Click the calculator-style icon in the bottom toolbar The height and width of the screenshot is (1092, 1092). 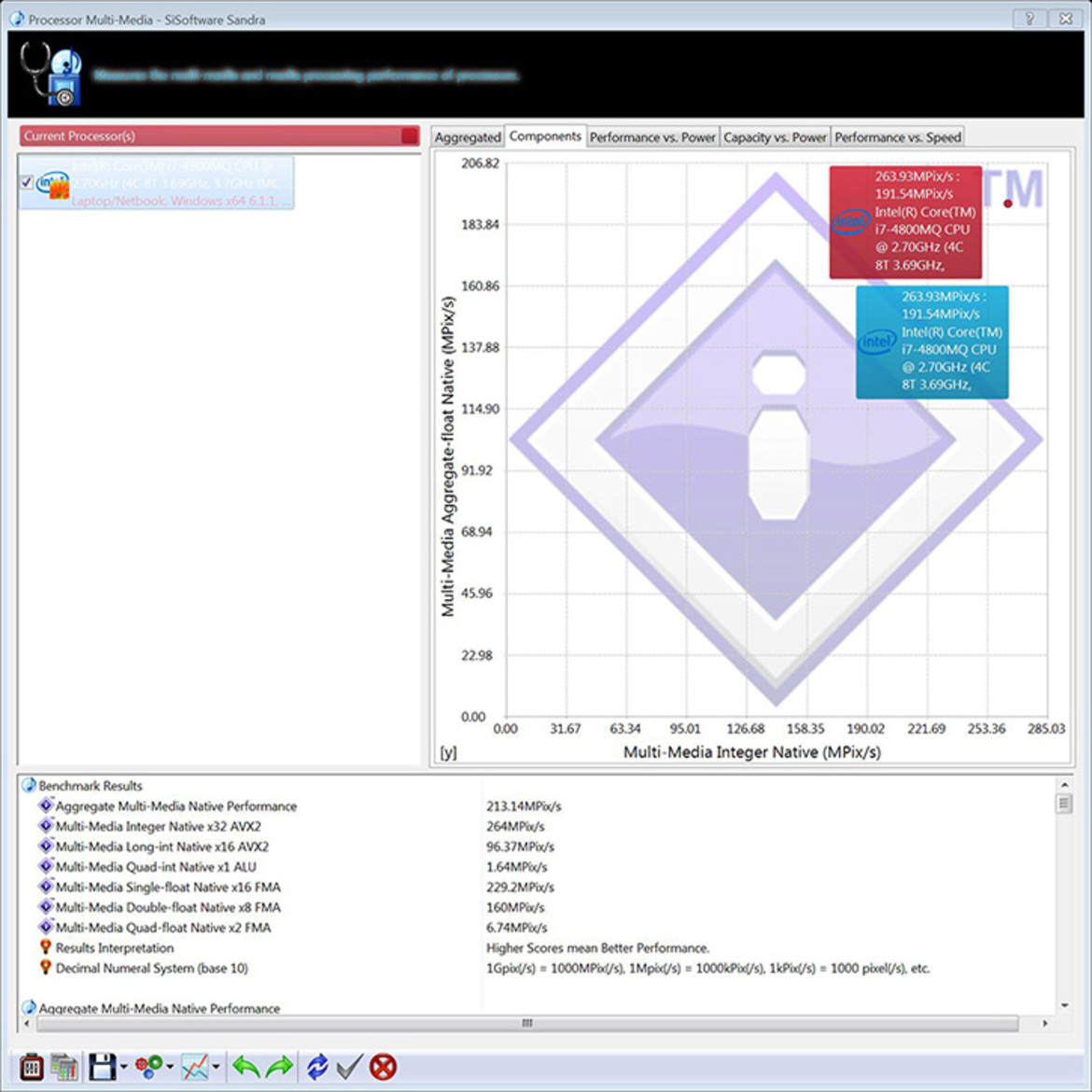coord(32,1067)
